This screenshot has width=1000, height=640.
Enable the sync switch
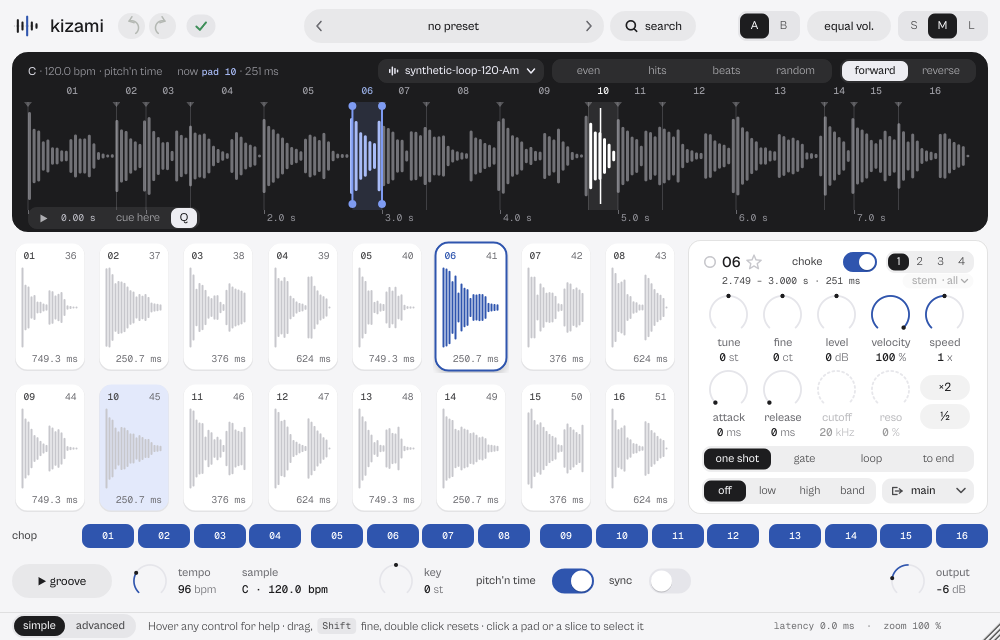coord(670,581)
